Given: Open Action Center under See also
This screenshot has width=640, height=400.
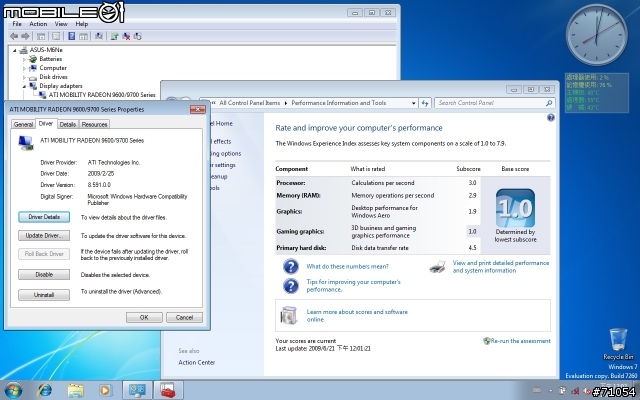Looking at the screenshot, I should point(196,362).
